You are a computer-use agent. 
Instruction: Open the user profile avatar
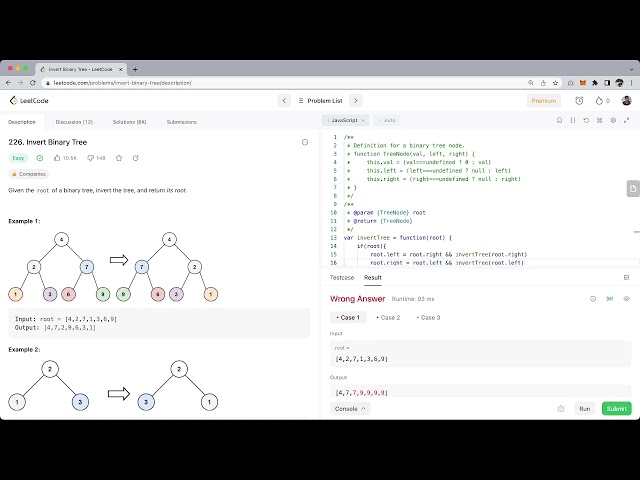point(627,100)
